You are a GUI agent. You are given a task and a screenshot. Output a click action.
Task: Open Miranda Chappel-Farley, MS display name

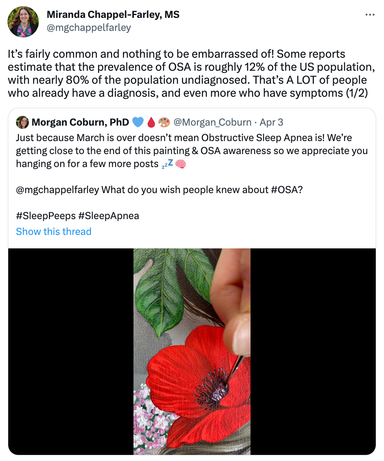pos(113,15)
